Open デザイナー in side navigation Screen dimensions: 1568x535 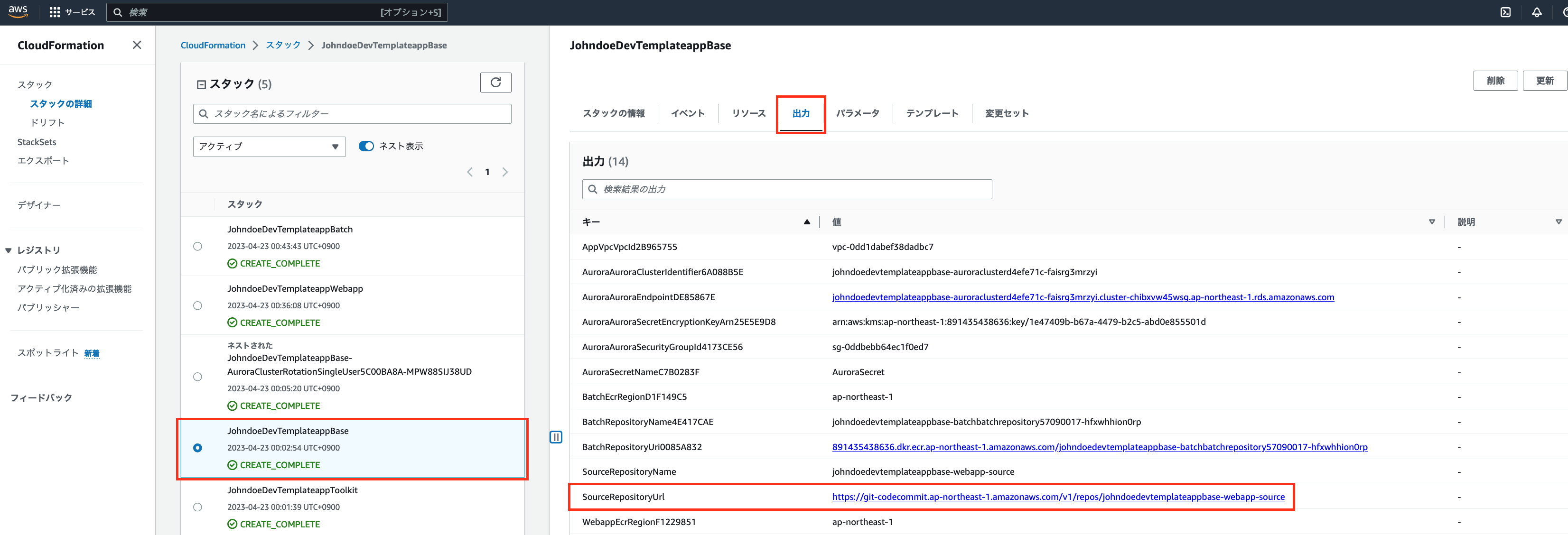(39, 205)
